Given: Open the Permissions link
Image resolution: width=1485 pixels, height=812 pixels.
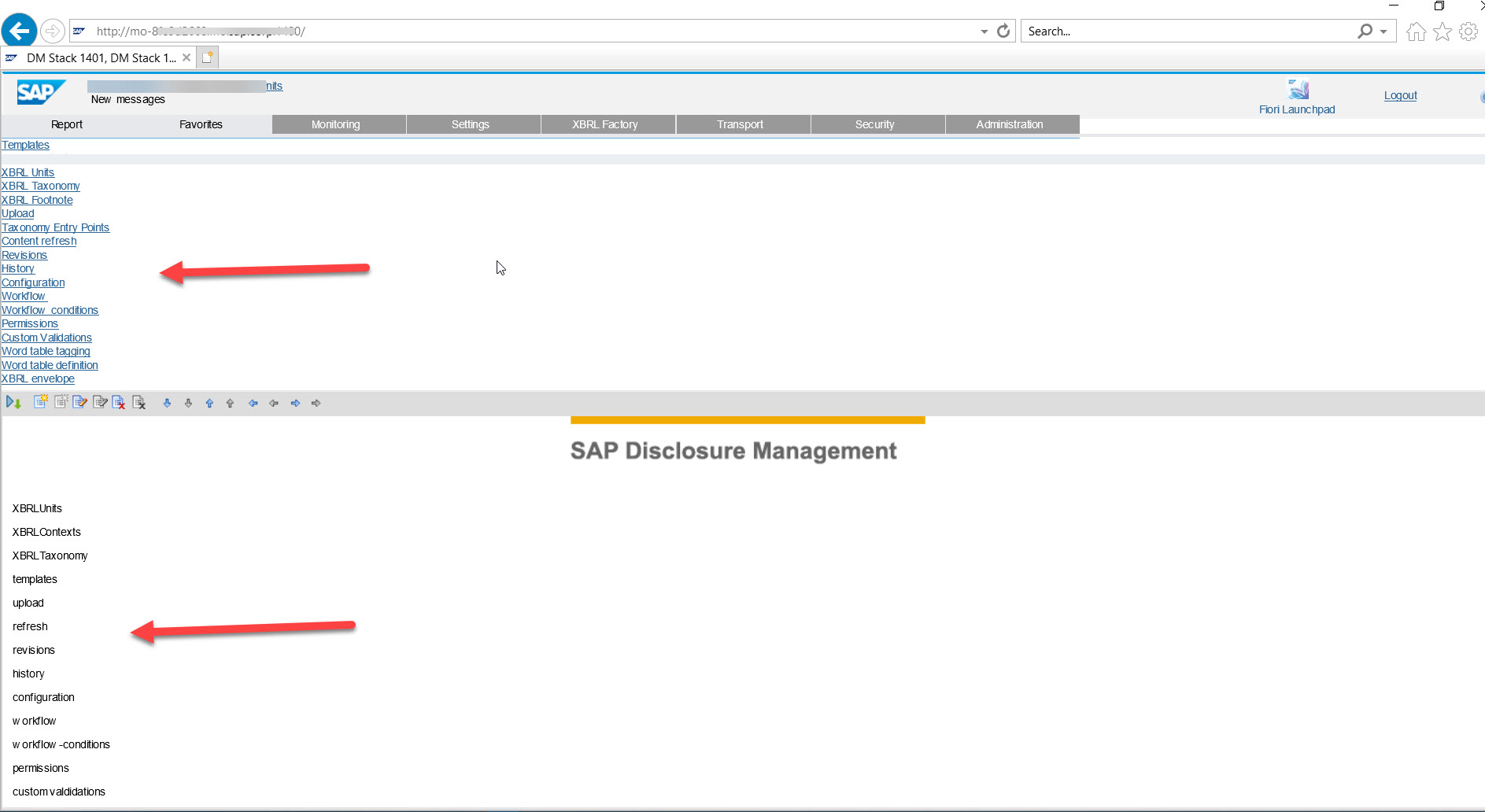Looking at the screenshot, I should [x=30, y=323].
